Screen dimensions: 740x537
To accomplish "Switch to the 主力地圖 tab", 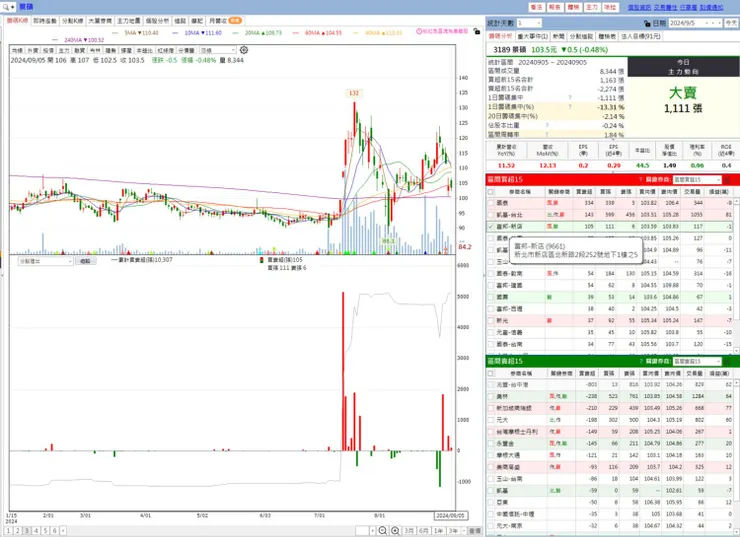I will [x=128, y=21].
